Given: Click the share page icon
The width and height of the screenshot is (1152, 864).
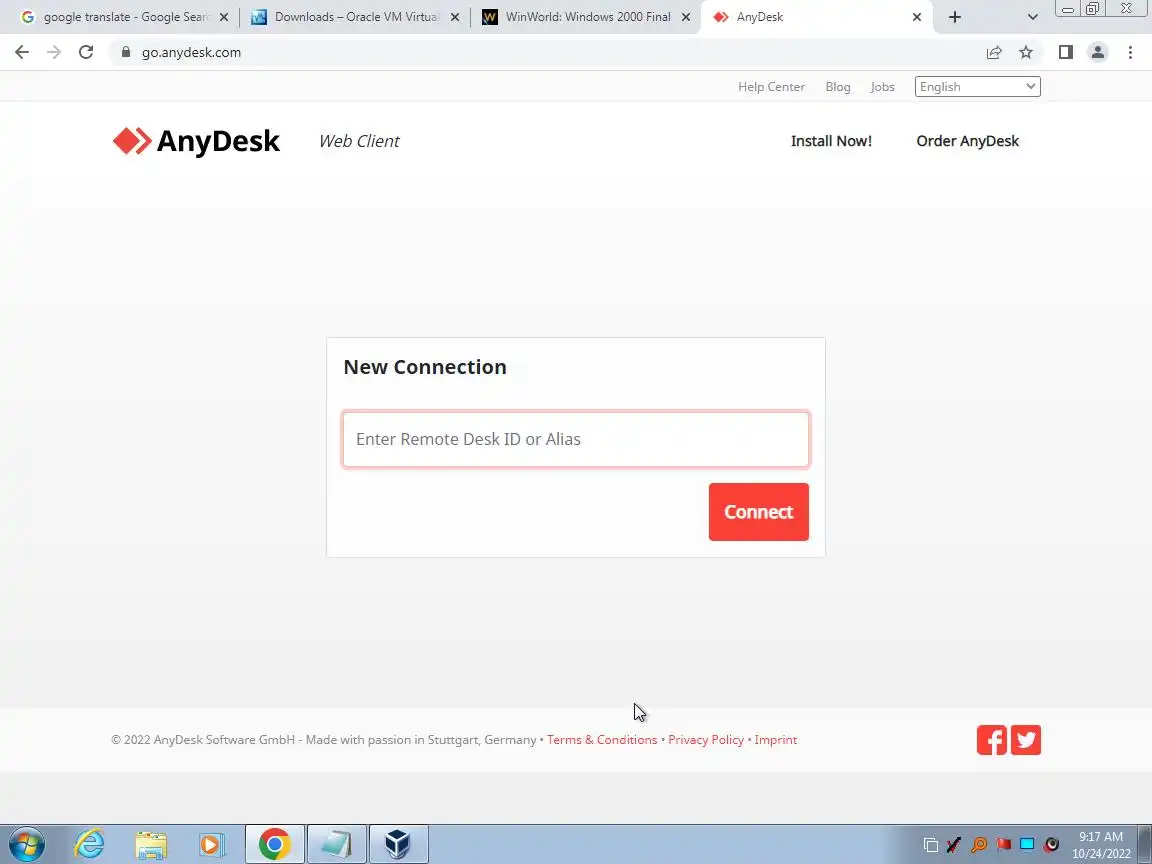Looking at the screenshot, I should pos(994,52).
